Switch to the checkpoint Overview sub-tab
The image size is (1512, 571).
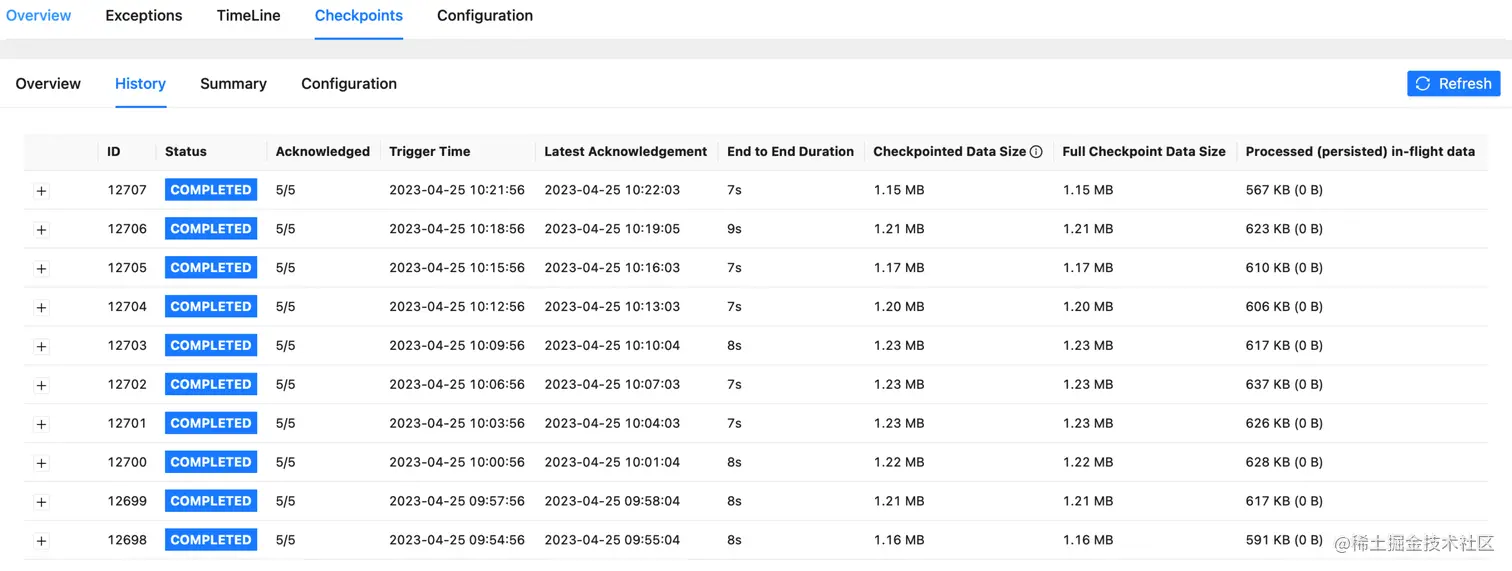[48, 84]
